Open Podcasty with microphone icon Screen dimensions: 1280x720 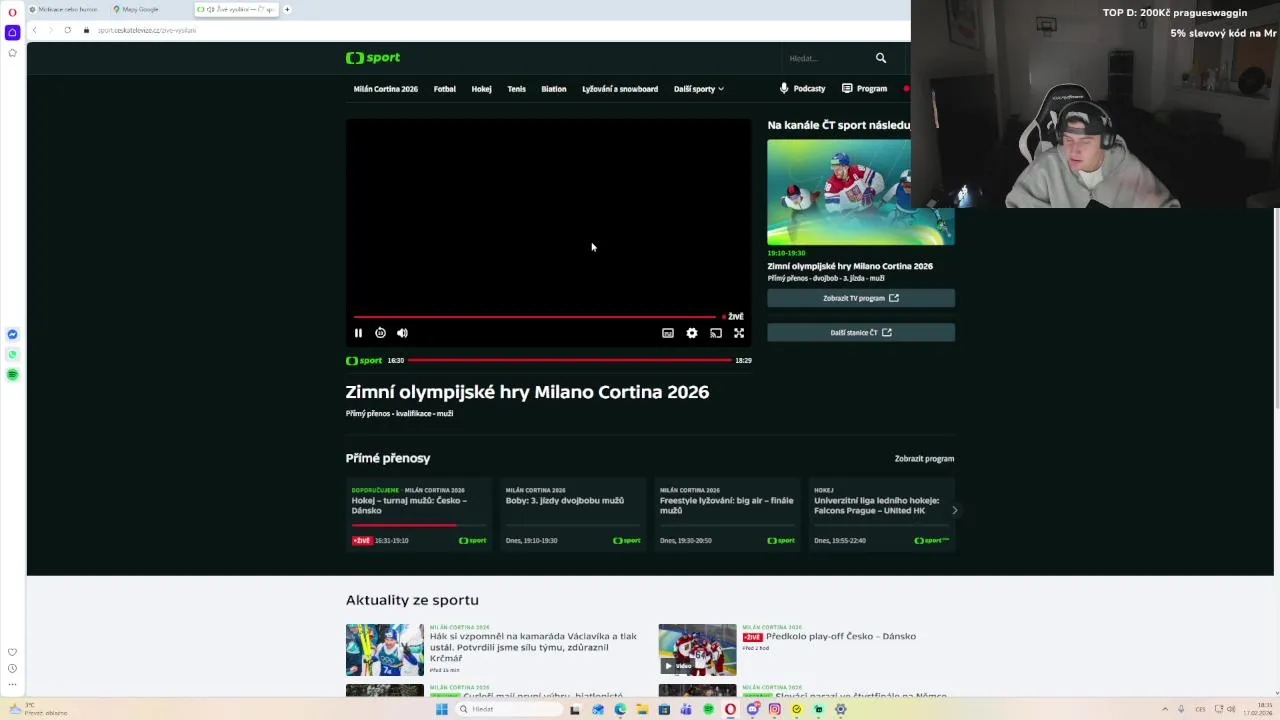(803, 89)
